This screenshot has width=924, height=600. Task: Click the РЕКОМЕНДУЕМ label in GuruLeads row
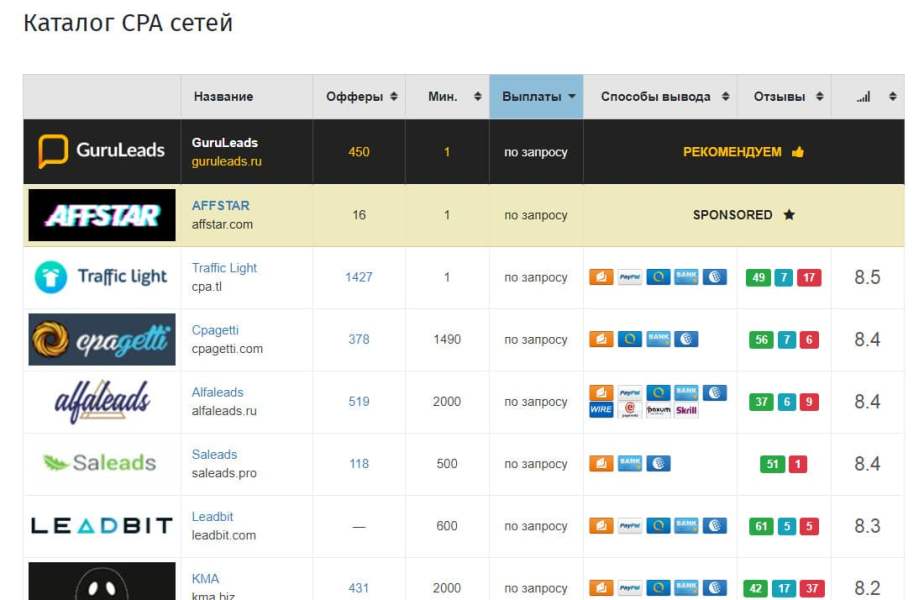pyautogui.click(x=732, y=152)
